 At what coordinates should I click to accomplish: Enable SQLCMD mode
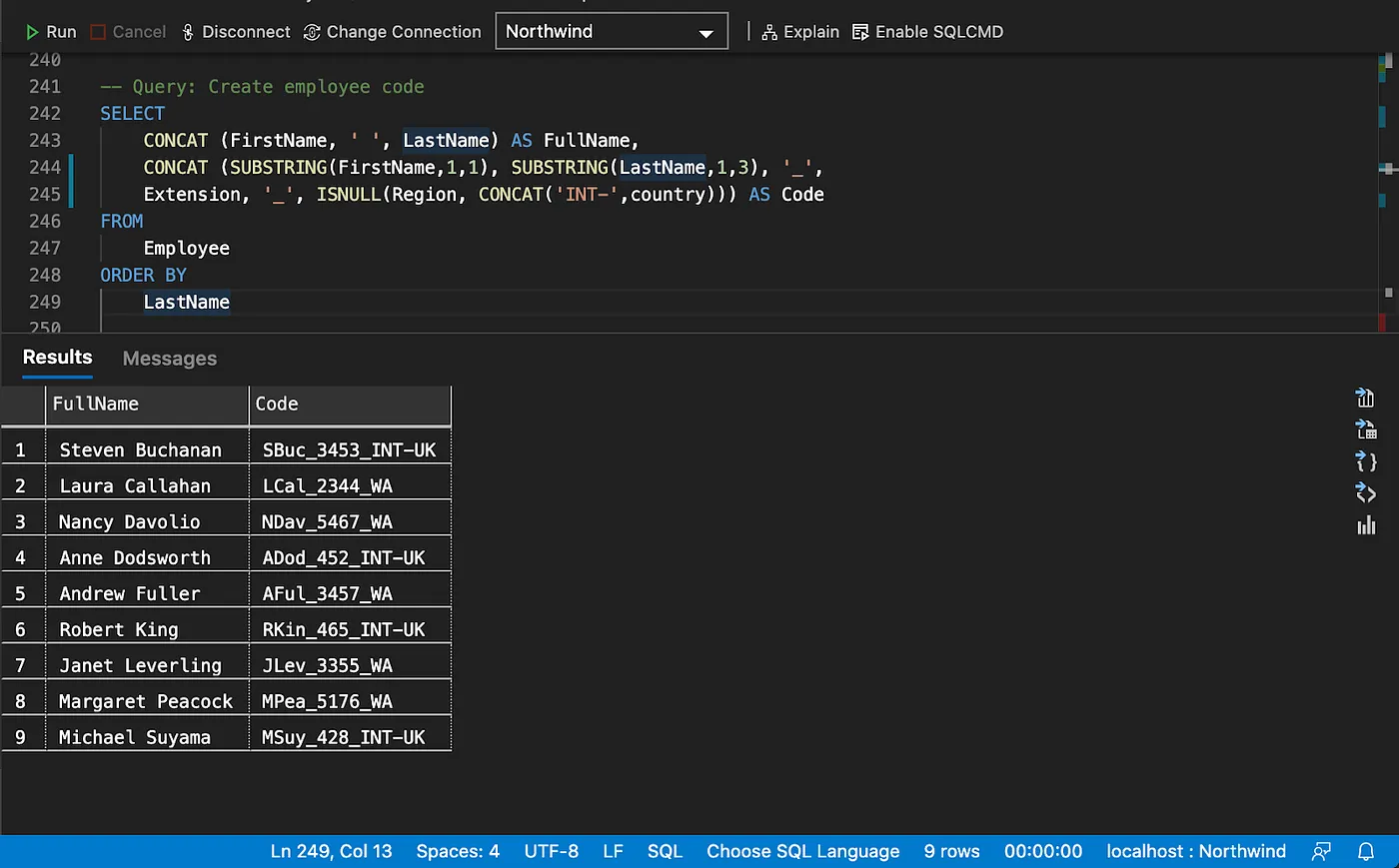coord(927,32)
